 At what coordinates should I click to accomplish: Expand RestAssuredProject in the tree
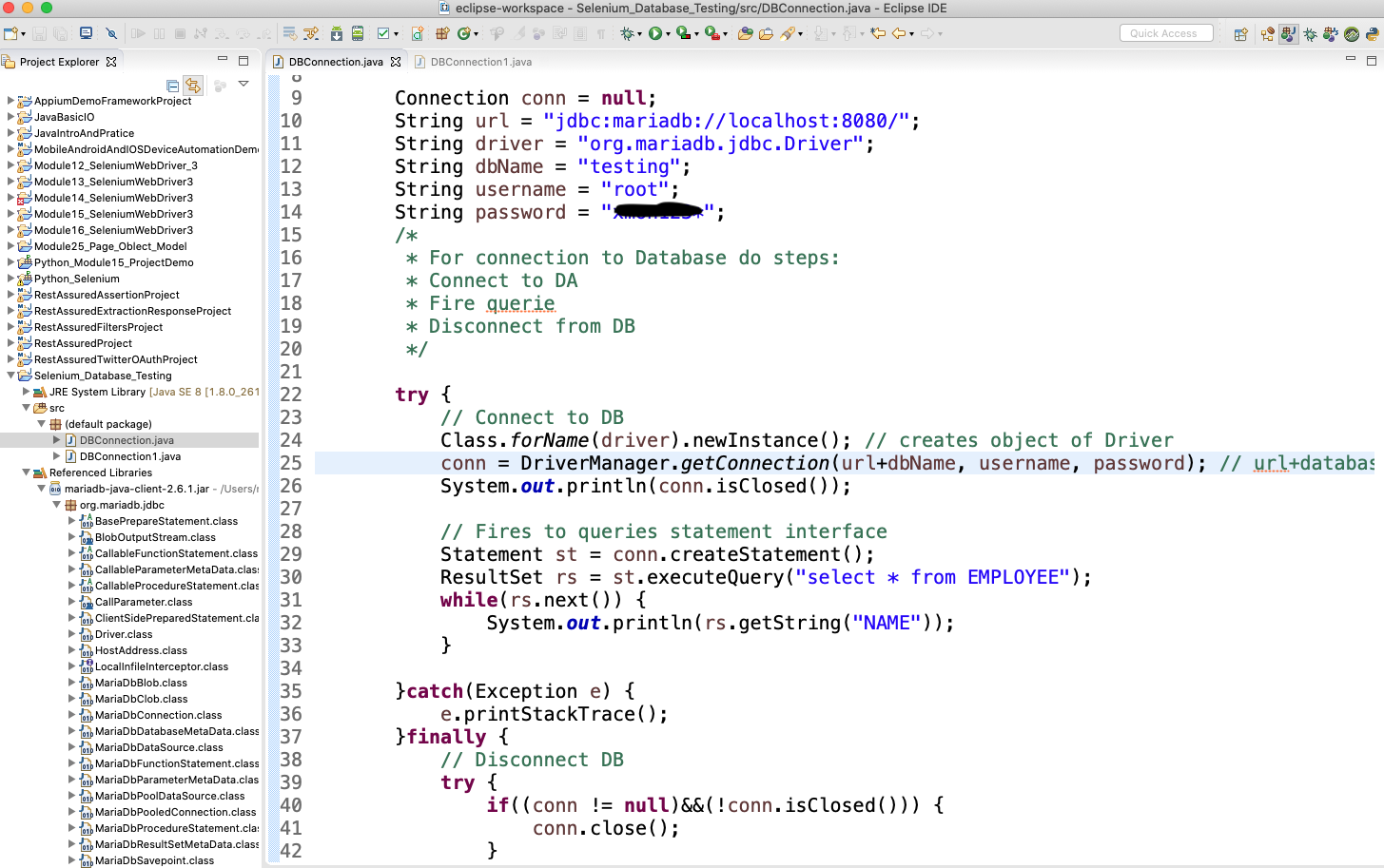(x=11, y=343)
